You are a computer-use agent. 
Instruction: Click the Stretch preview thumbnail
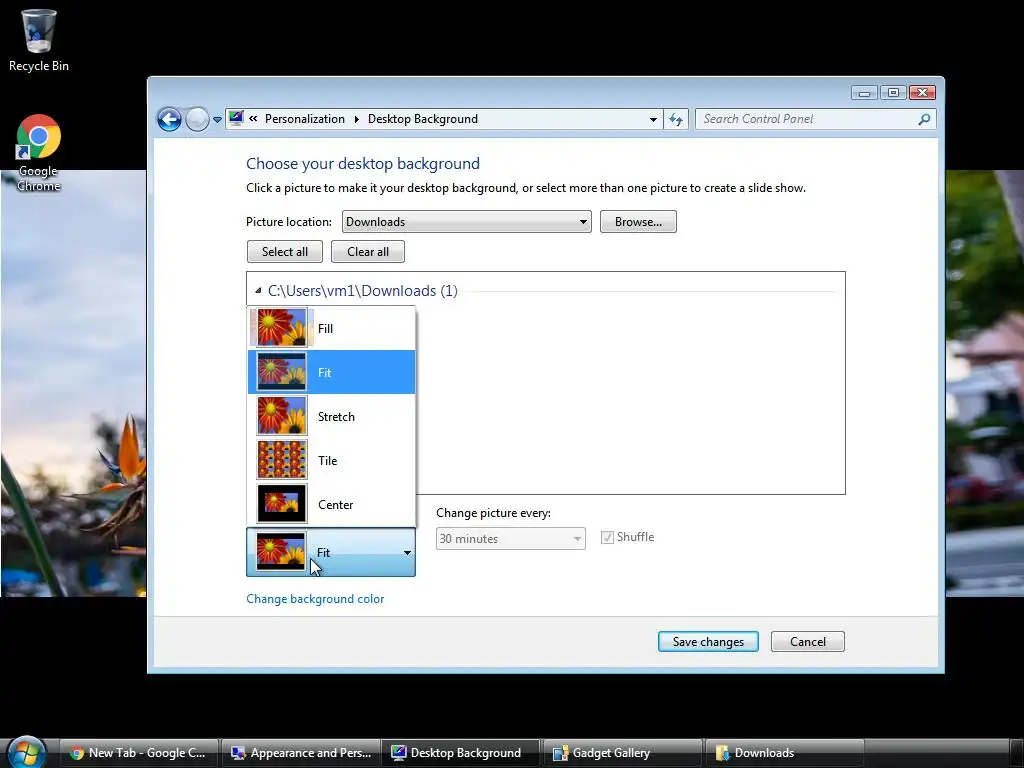pos(281,416)
